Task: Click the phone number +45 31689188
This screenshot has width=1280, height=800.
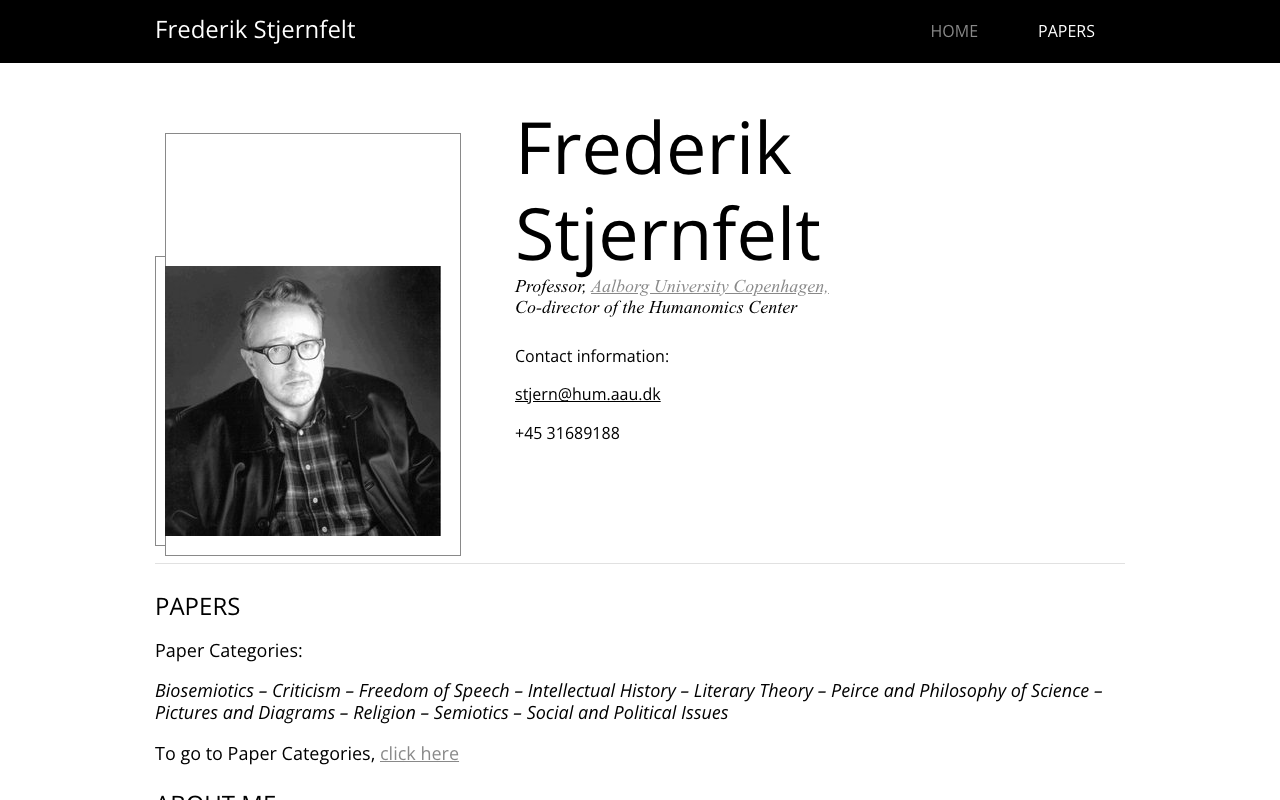Action: click(x=567, y=433)
